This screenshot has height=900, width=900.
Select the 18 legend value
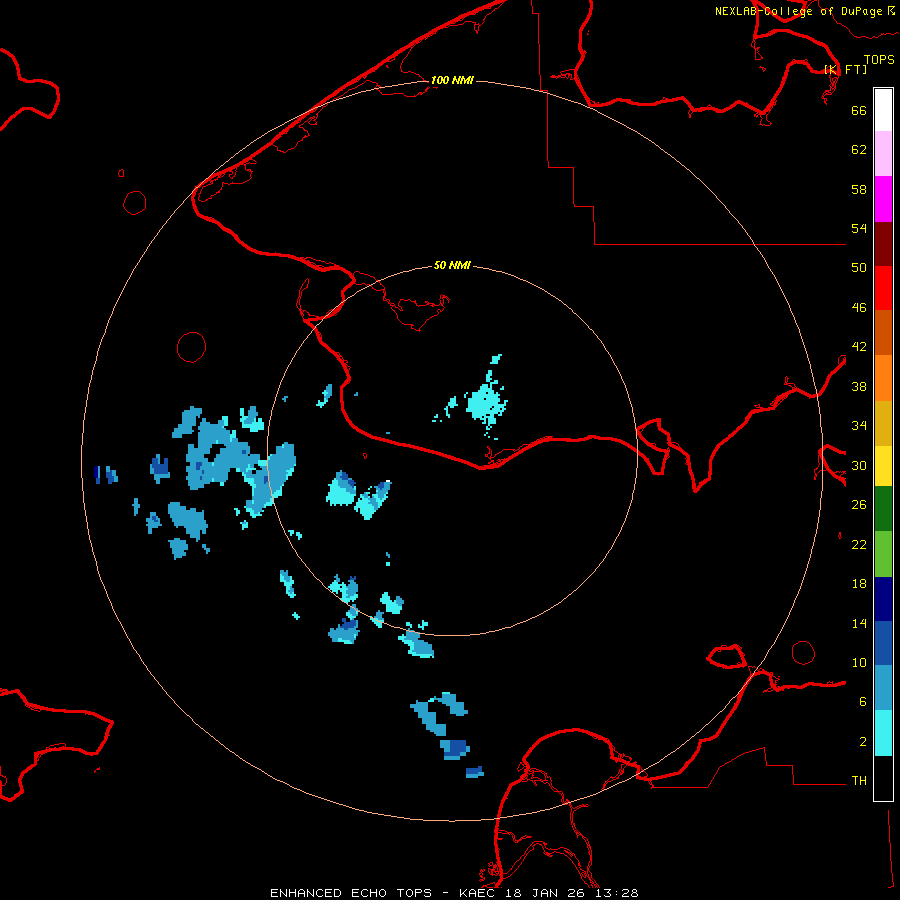click(x=859, y=584)
